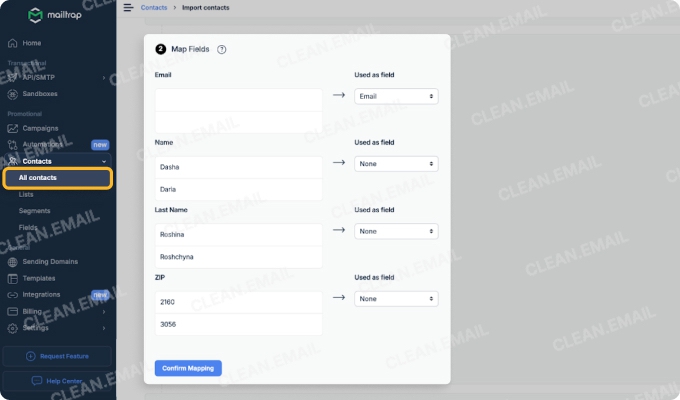
Task: Click the Mailtrap logo
Action: pyautogui.click(x=54, y=15)
